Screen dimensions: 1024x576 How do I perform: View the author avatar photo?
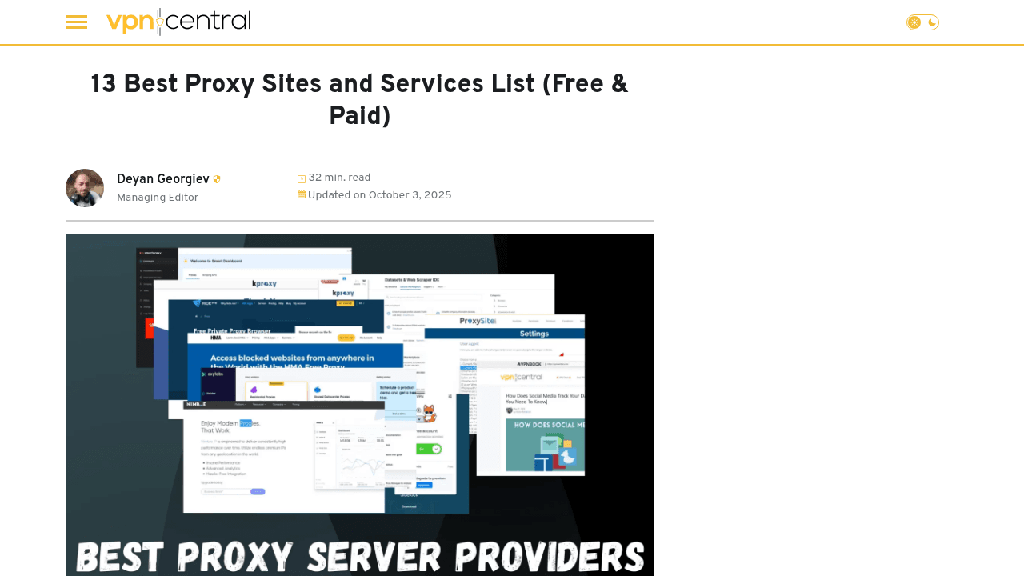coord(85,188)
